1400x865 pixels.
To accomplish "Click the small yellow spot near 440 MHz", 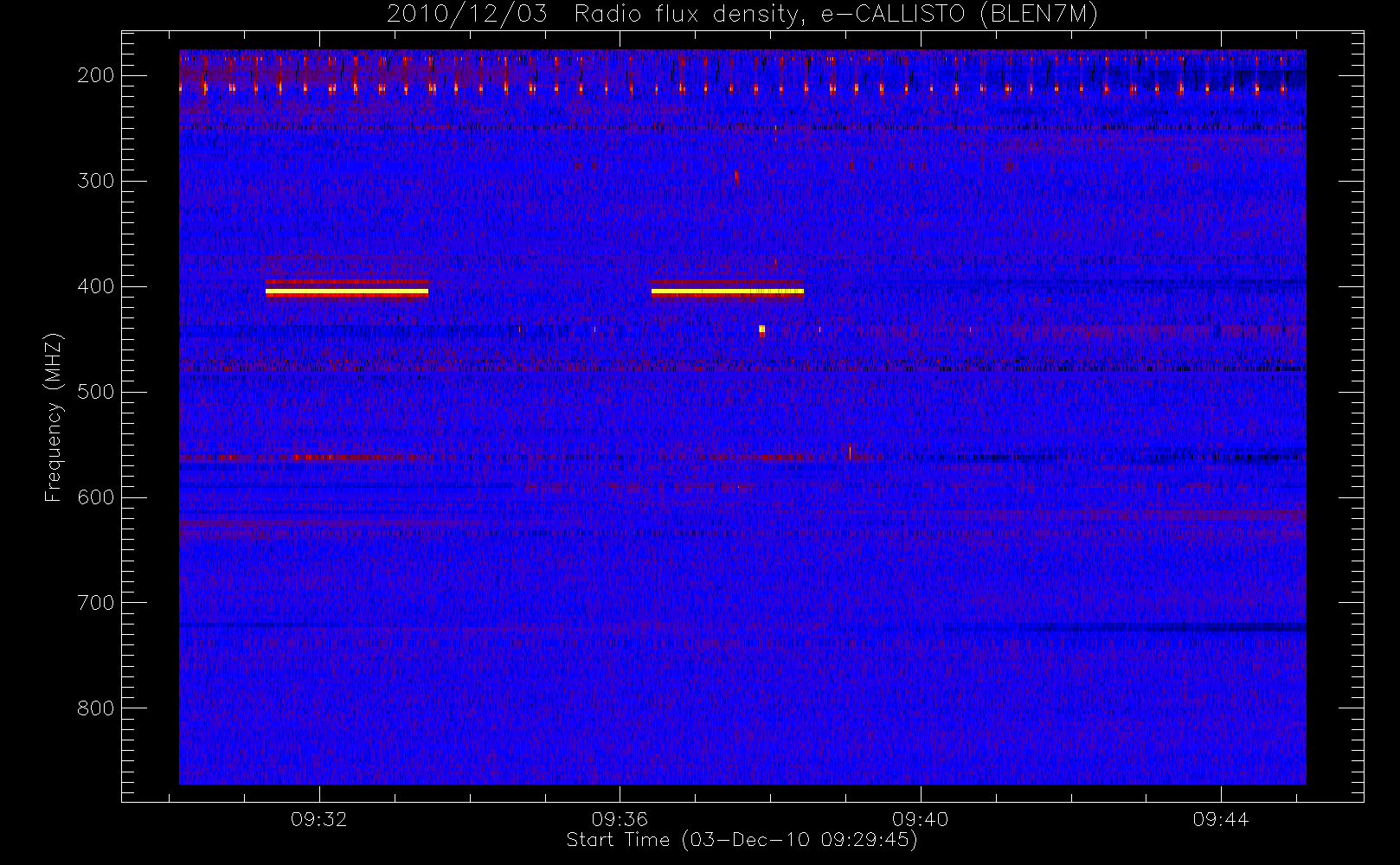I will pyautogui.click(x=761, y=329).
